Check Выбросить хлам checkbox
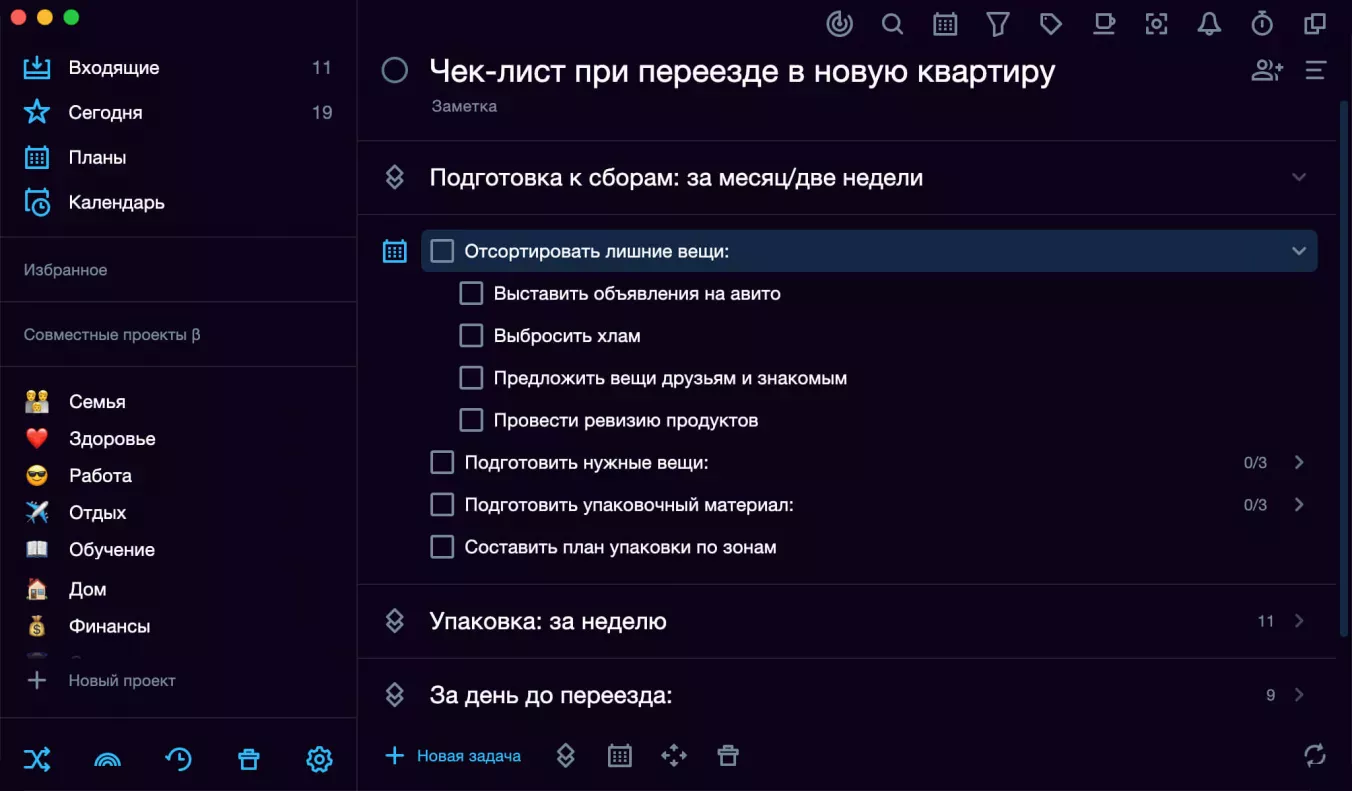Viewport: 1352px width, 791px height. [x=471, y=335]
